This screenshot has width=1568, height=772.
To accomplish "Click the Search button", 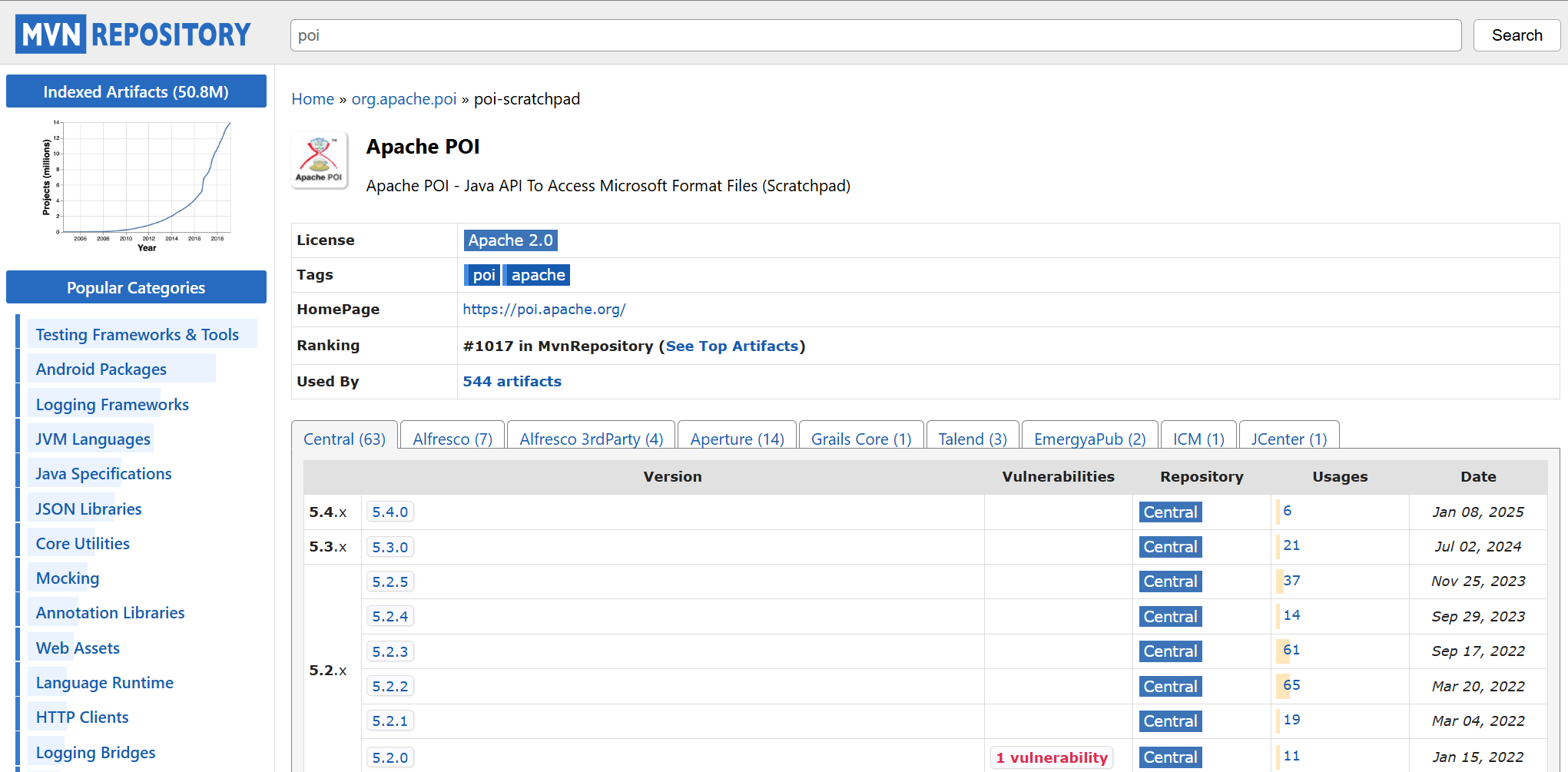I will click(1517, 35).
